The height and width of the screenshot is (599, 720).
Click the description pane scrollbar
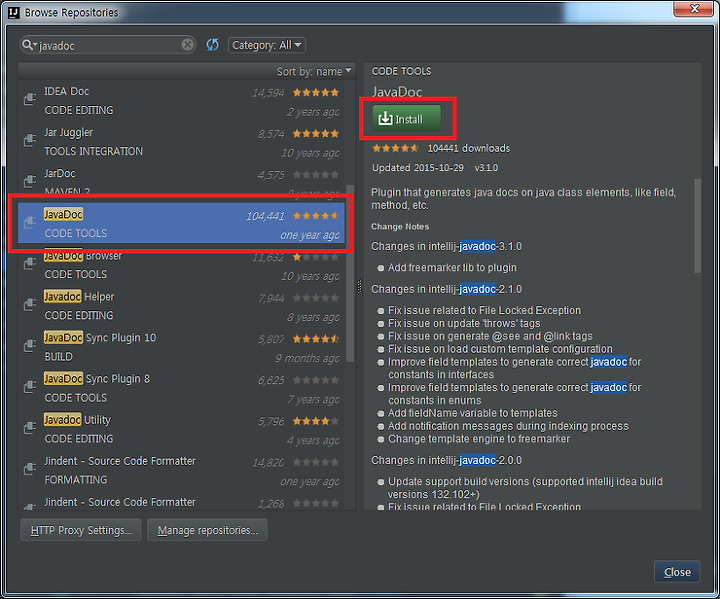698,226
